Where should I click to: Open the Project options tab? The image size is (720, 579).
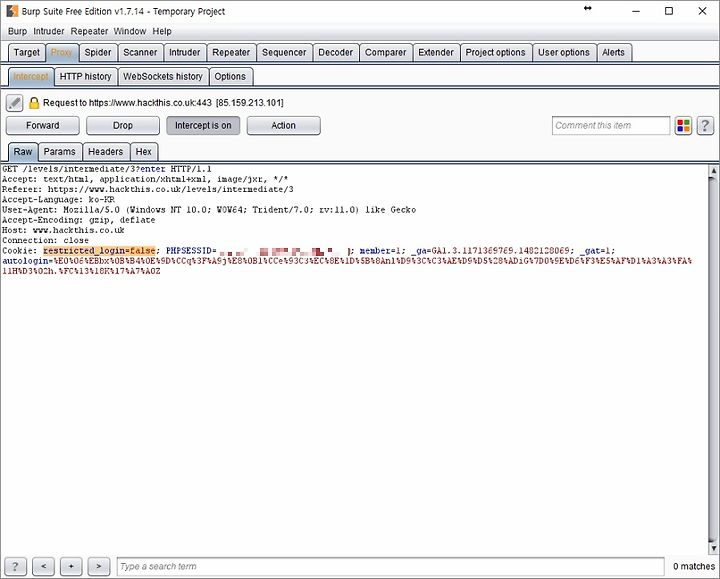click(495, 52)
